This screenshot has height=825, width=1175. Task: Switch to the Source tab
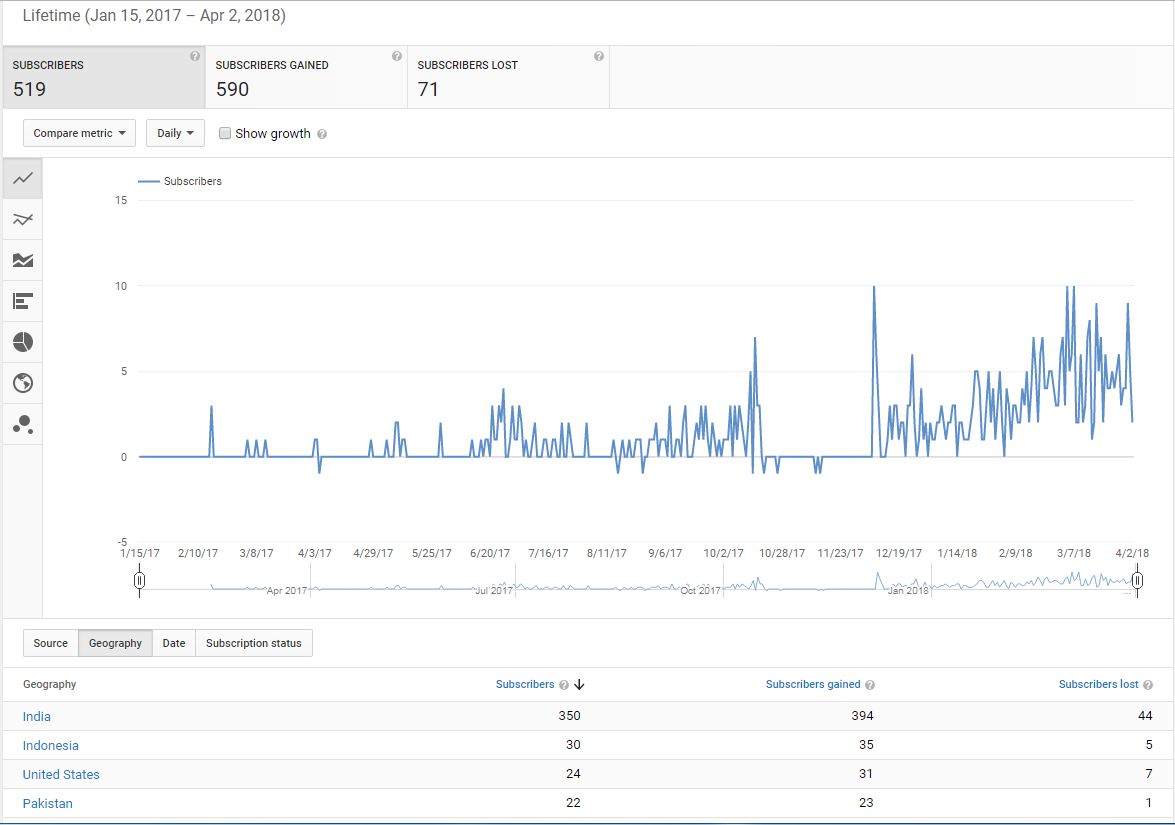click(x=50, y=643)
